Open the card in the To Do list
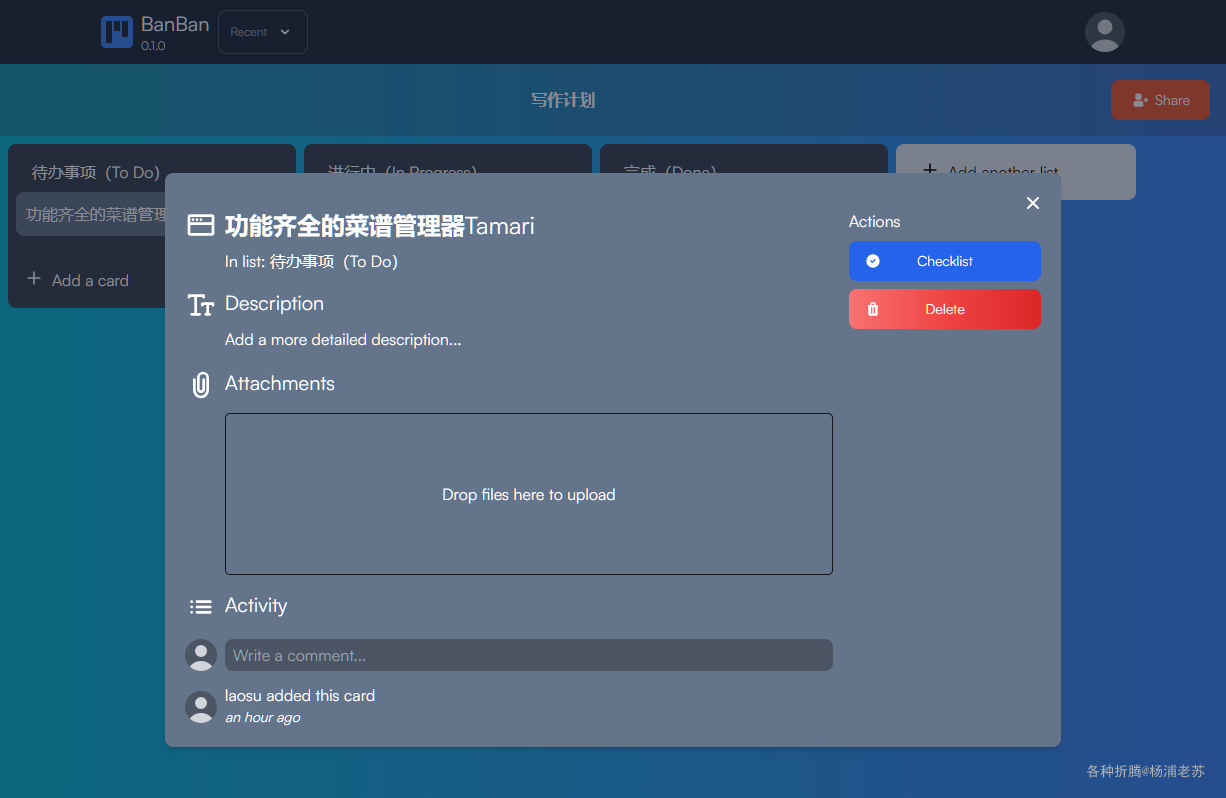 (x=91, y=214)
